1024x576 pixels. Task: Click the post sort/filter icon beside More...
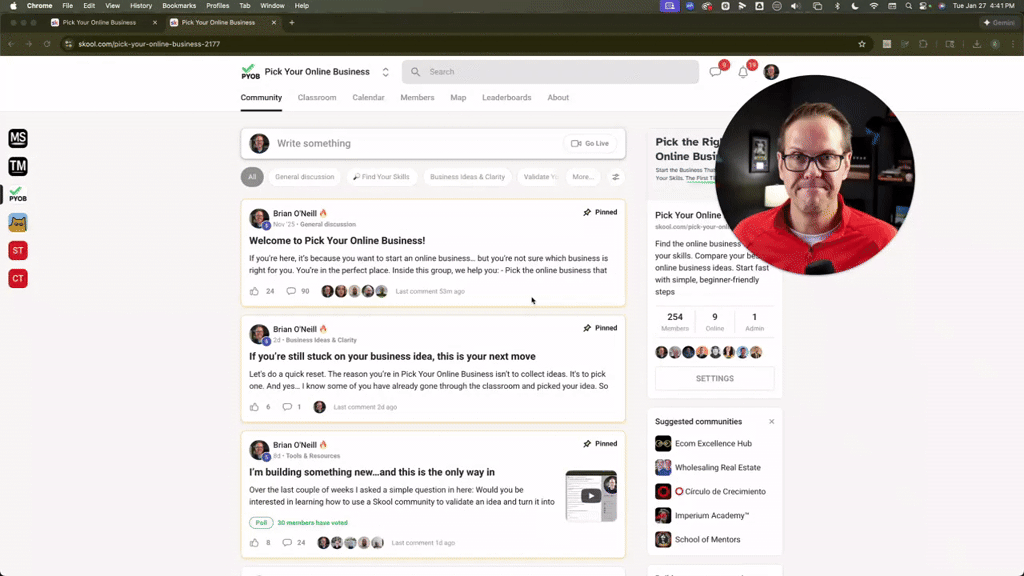[616, 177]
